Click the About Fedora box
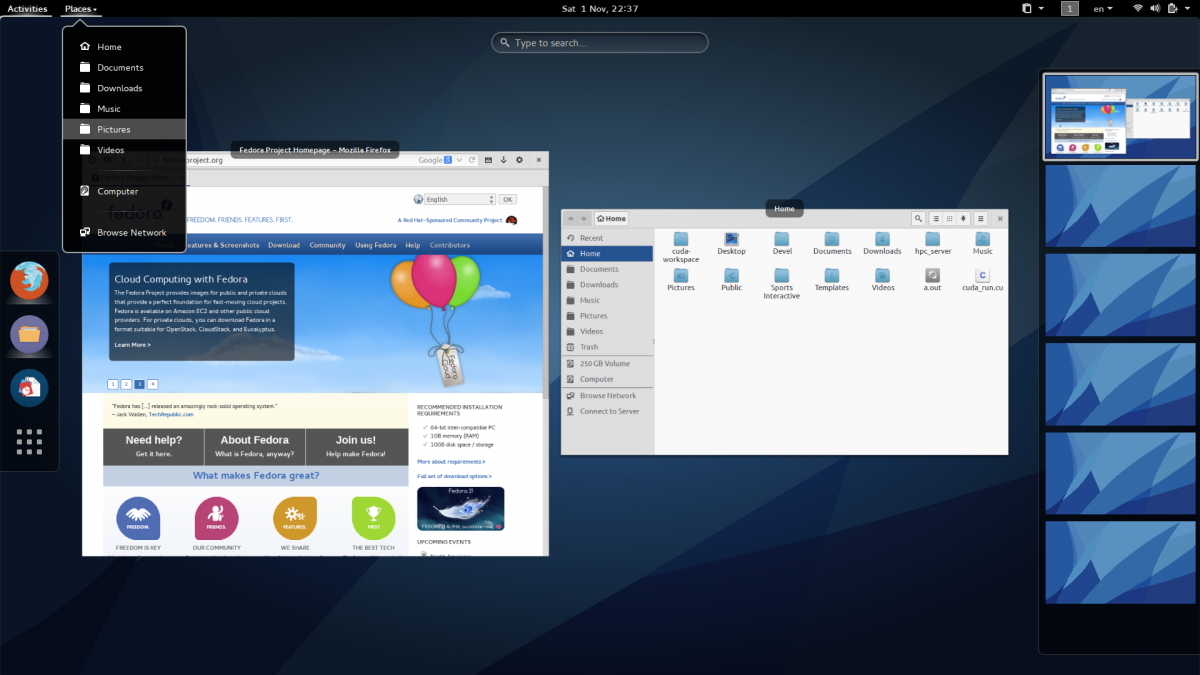The width and height of the screenshot is (1200, 675). click(x=254, y=446)
